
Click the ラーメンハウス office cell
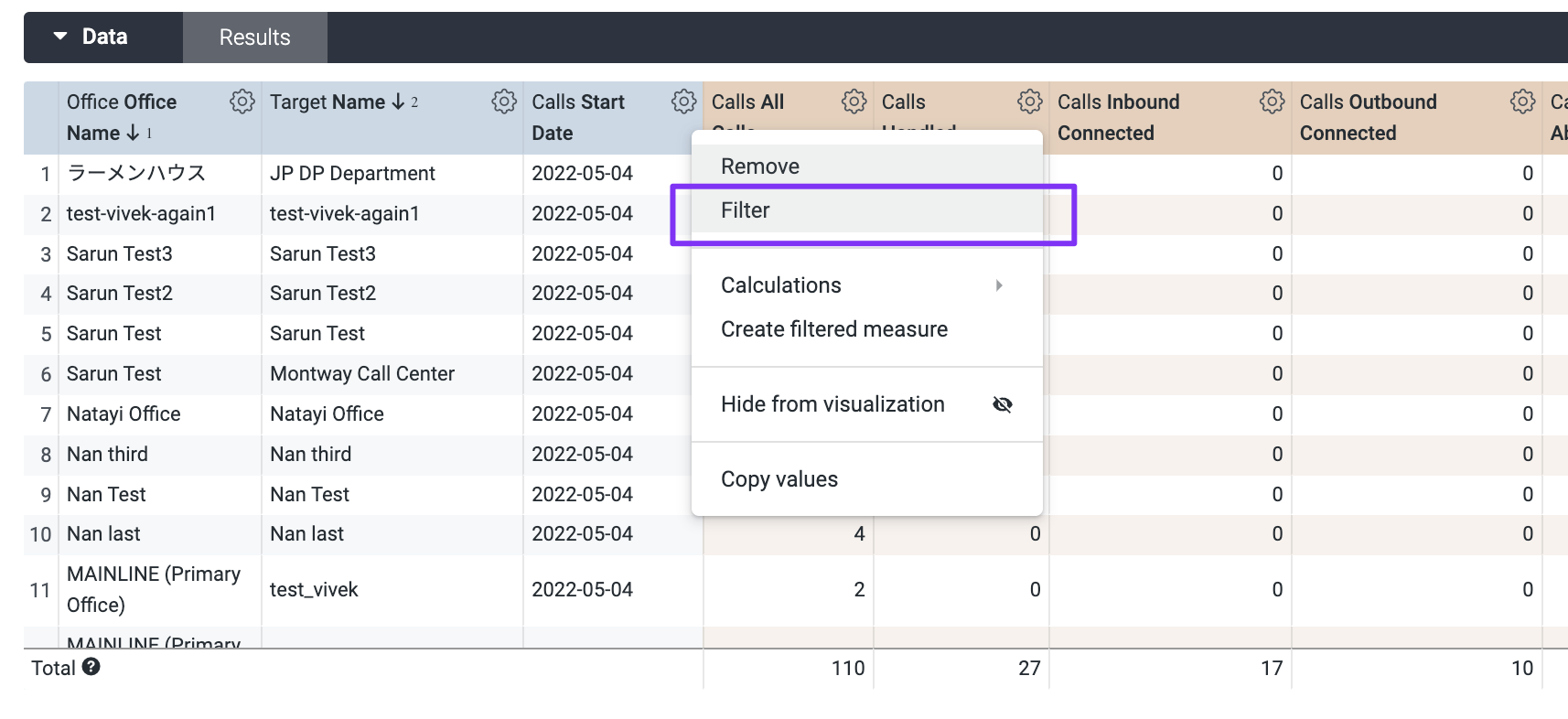pyautogui.click(x=136, y=173)
